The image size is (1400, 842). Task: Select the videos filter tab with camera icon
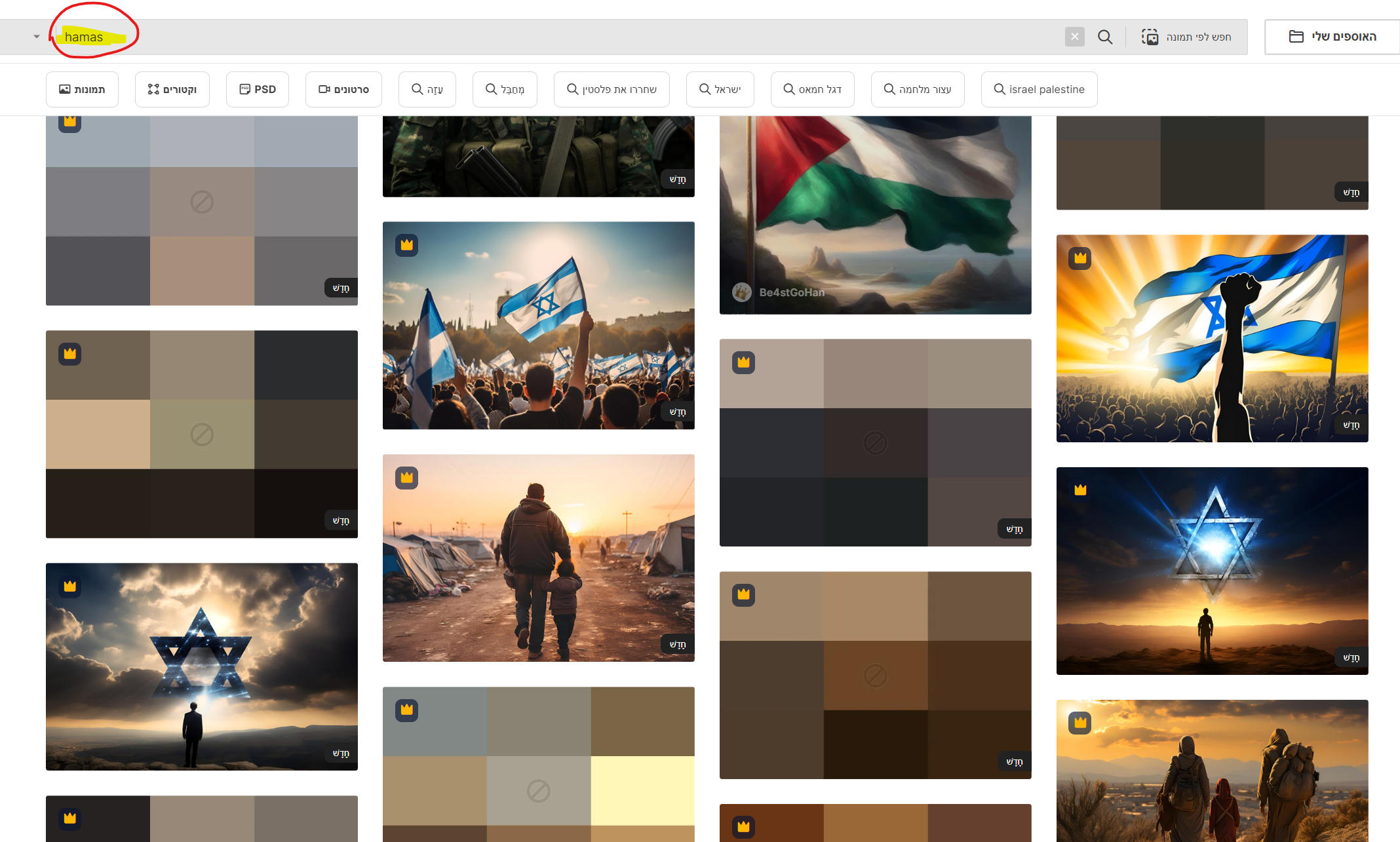click(x=343, y=89)
